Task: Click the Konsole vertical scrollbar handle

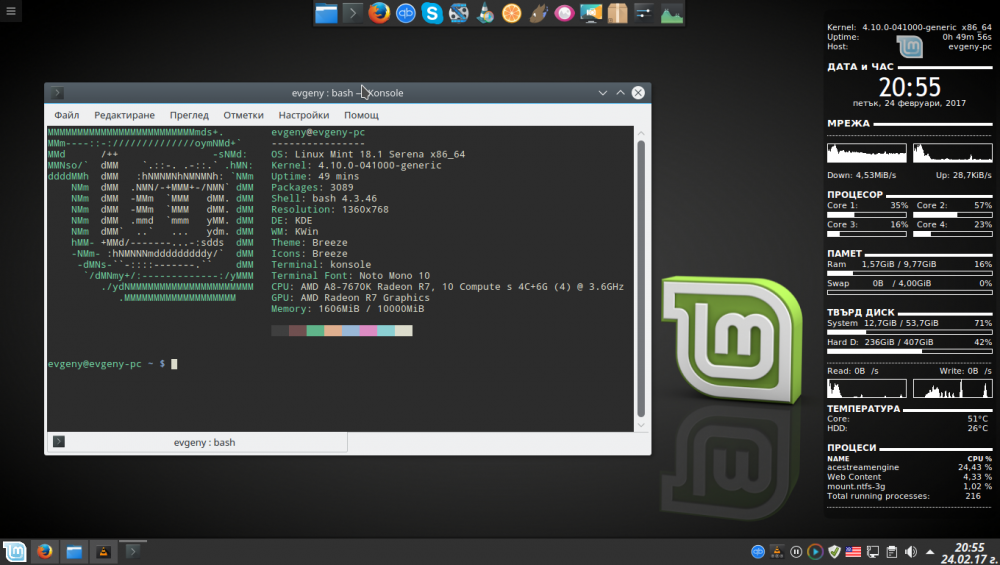Action: click(x=641, y=279)
